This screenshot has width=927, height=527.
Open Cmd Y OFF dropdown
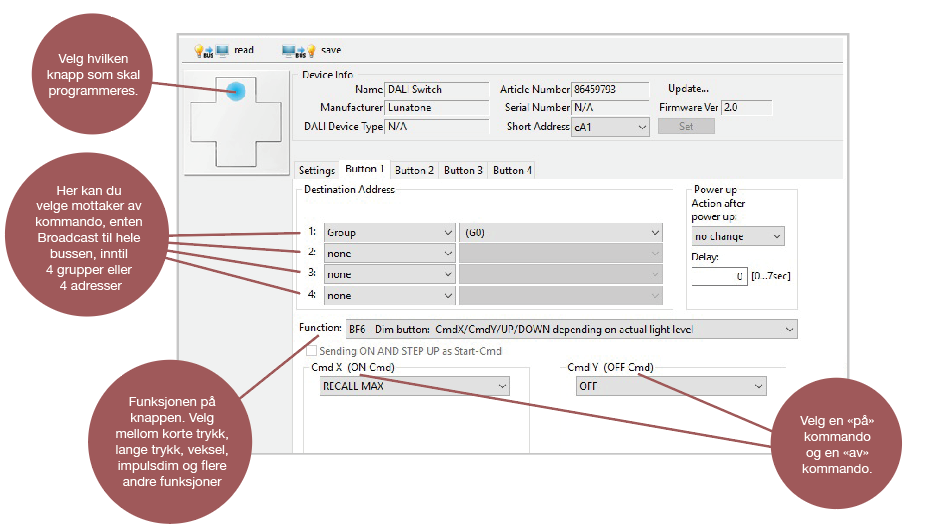point(670,387)
